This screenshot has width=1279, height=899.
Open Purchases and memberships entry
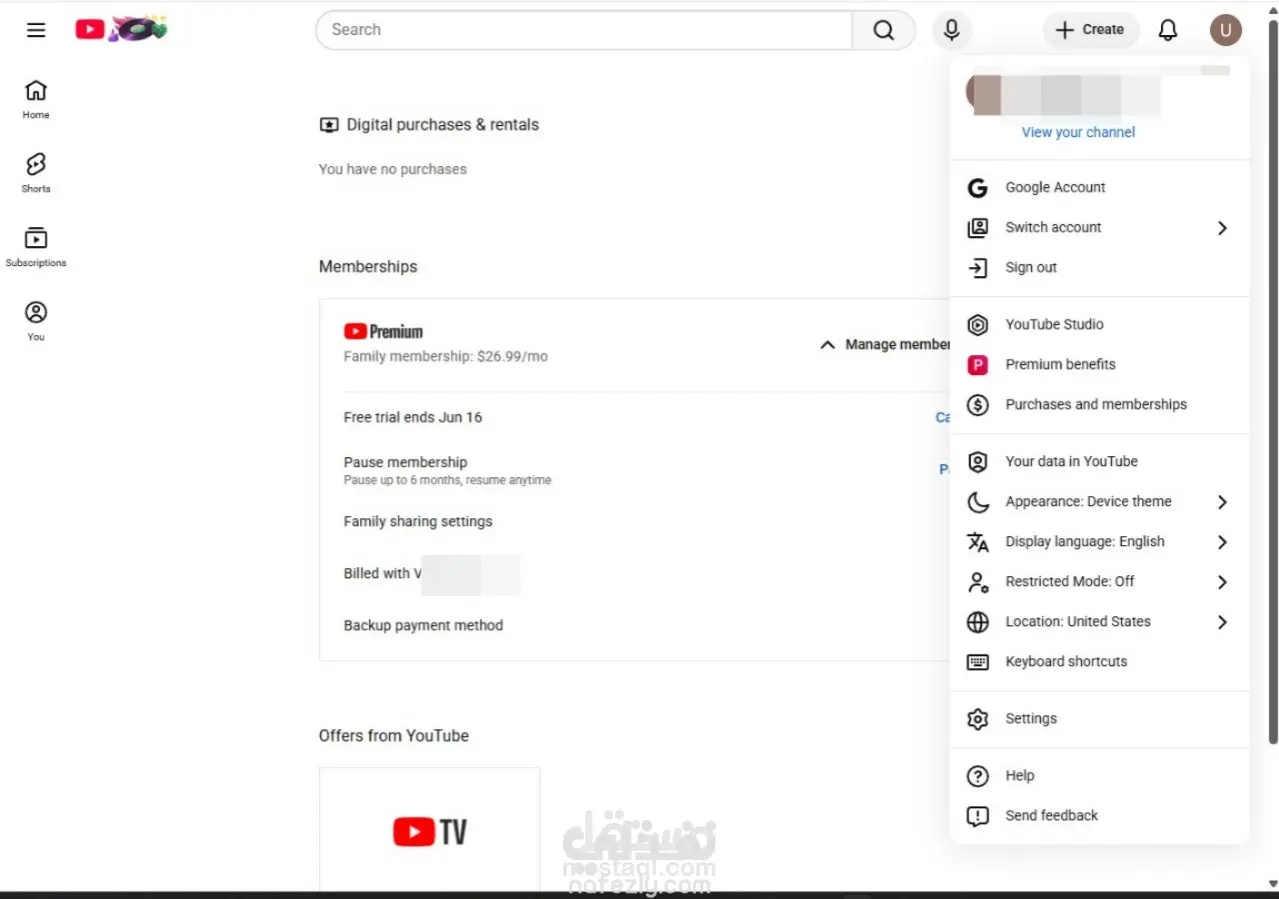1100,405
